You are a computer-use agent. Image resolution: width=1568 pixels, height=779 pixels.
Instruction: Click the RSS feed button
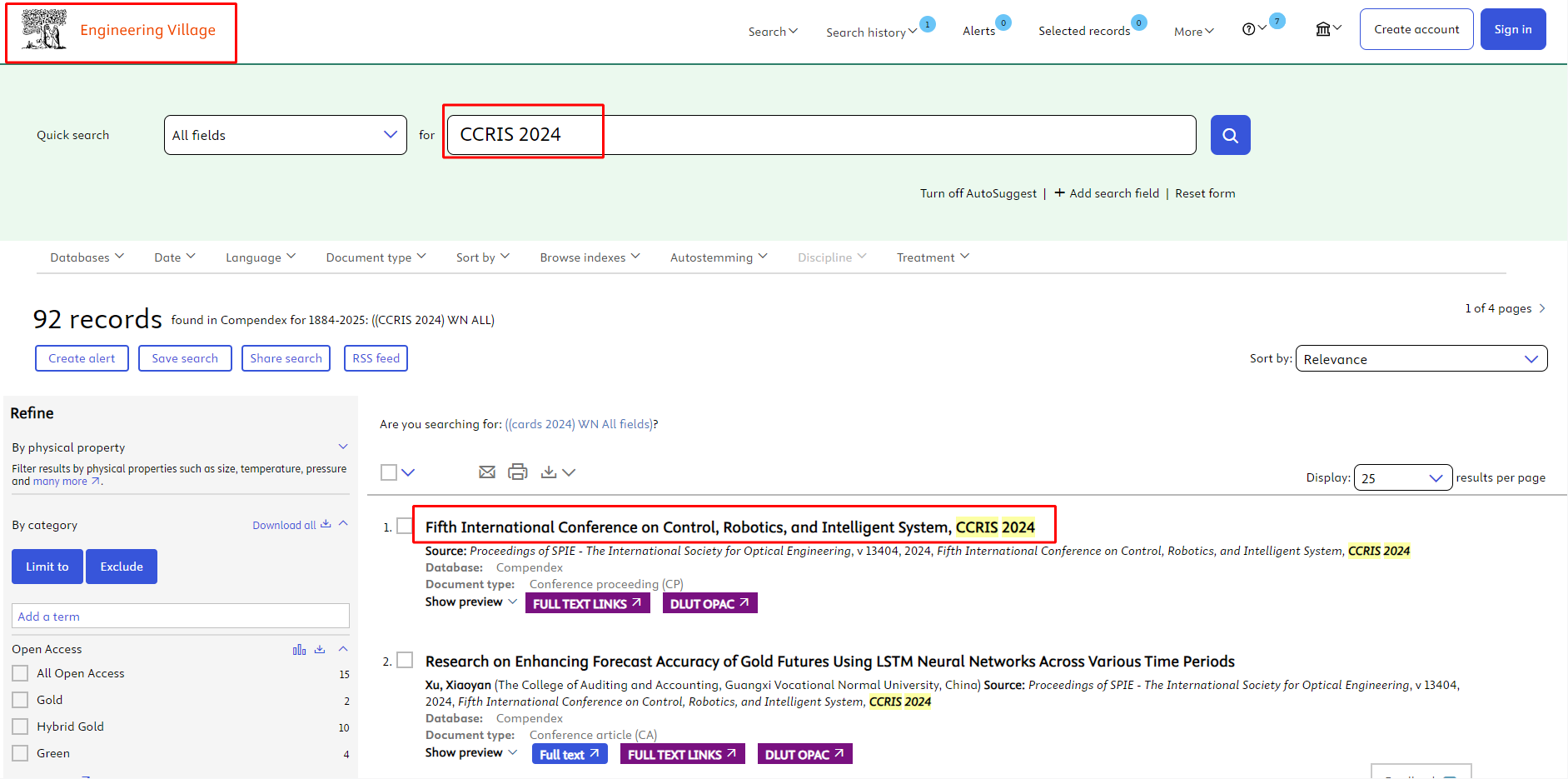[x=376, y=358]
